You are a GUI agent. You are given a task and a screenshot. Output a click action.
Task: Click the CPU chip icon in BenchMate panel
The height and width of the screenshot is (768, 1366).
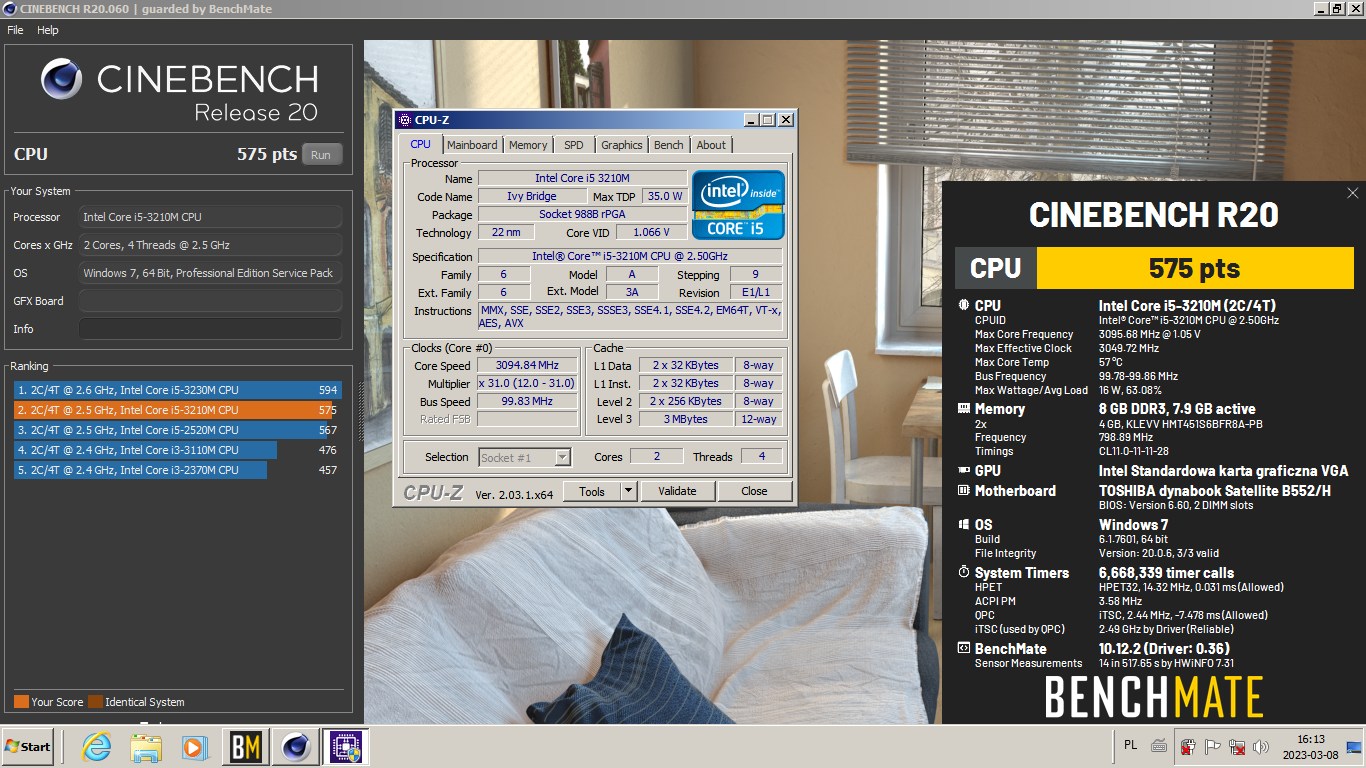click(964, 306)
